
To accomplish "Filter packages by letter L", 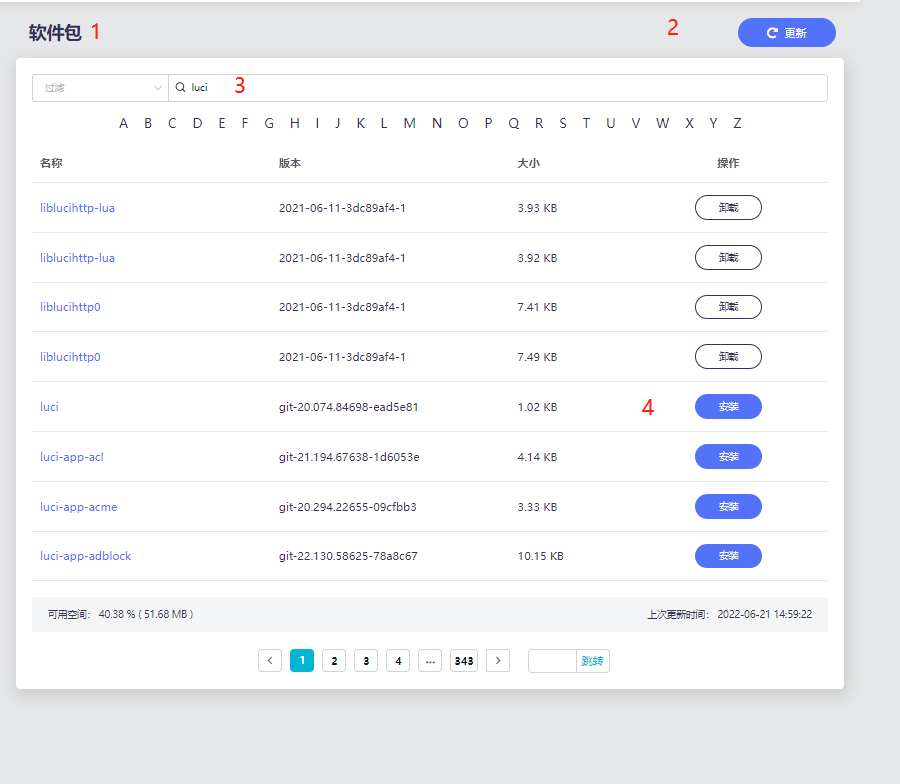I will (384, 124).
